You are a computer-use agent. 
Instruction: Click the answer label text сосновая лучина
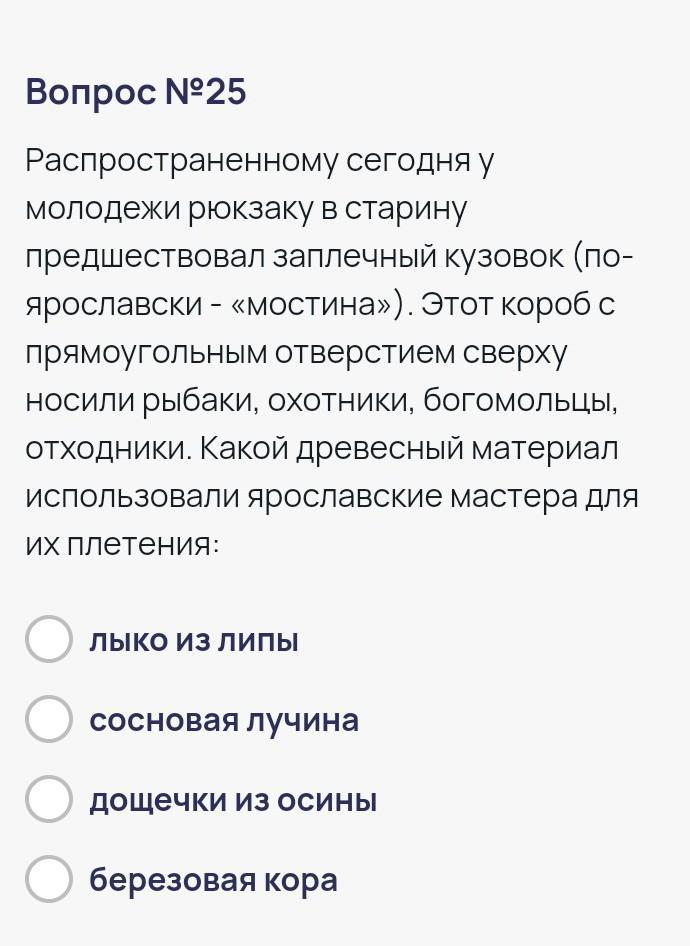point(224,720)
